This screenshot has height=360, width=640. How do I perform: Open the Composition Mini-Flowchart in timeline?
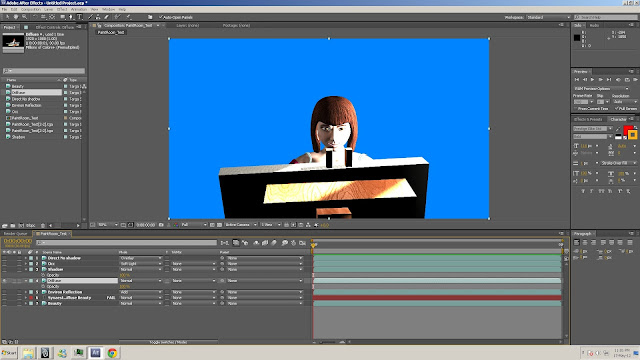[224, 243]
